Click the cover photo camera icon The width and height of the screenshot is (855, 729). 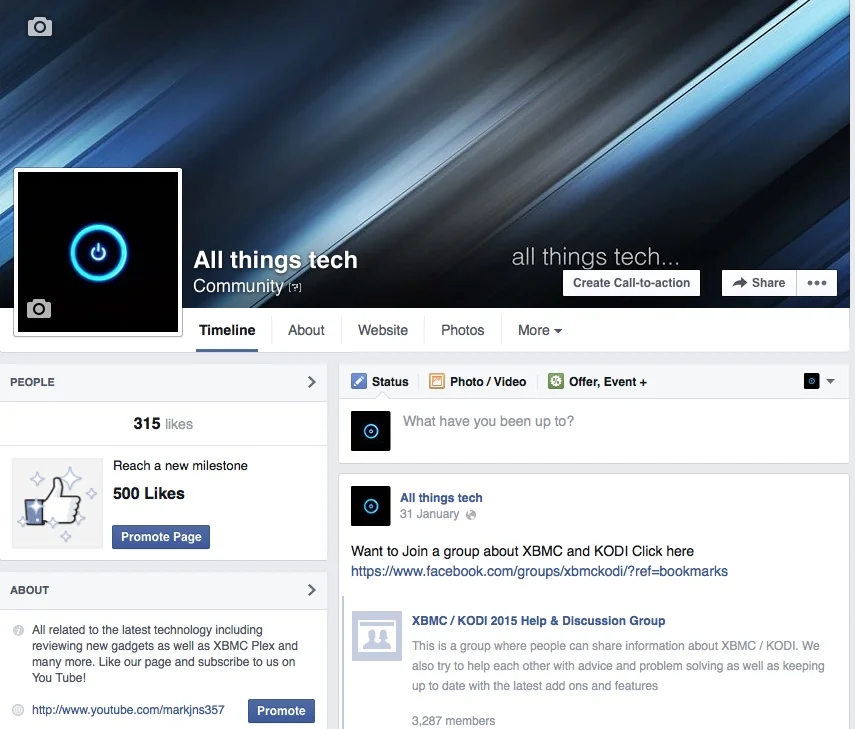40,27
